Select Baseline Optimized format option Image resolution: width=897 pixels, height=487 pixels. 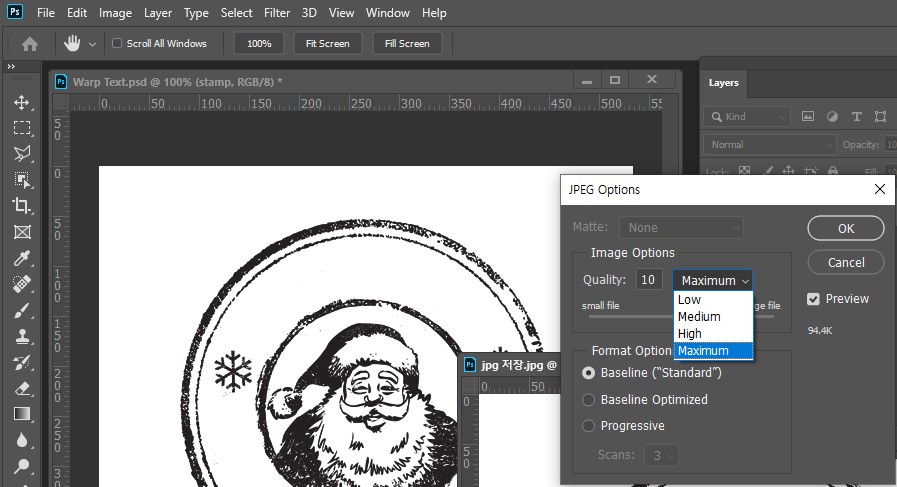point(588,400)
